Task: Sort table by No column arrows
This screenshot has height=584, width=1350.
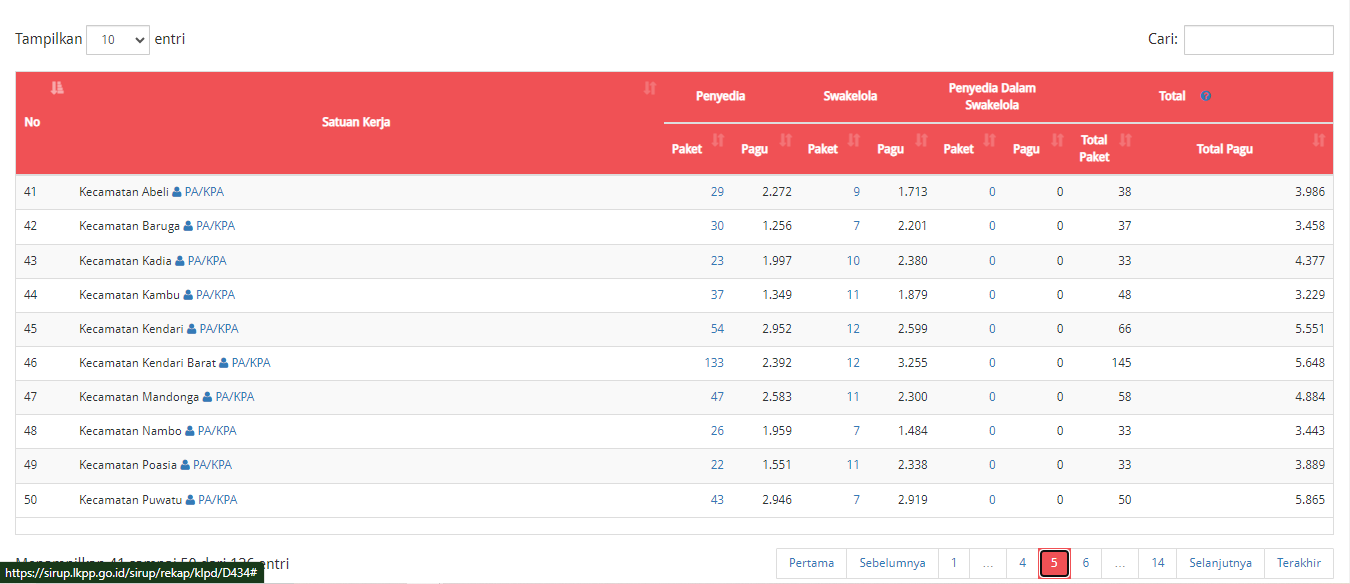Action: pyautogui.click(x=57, y=88)
